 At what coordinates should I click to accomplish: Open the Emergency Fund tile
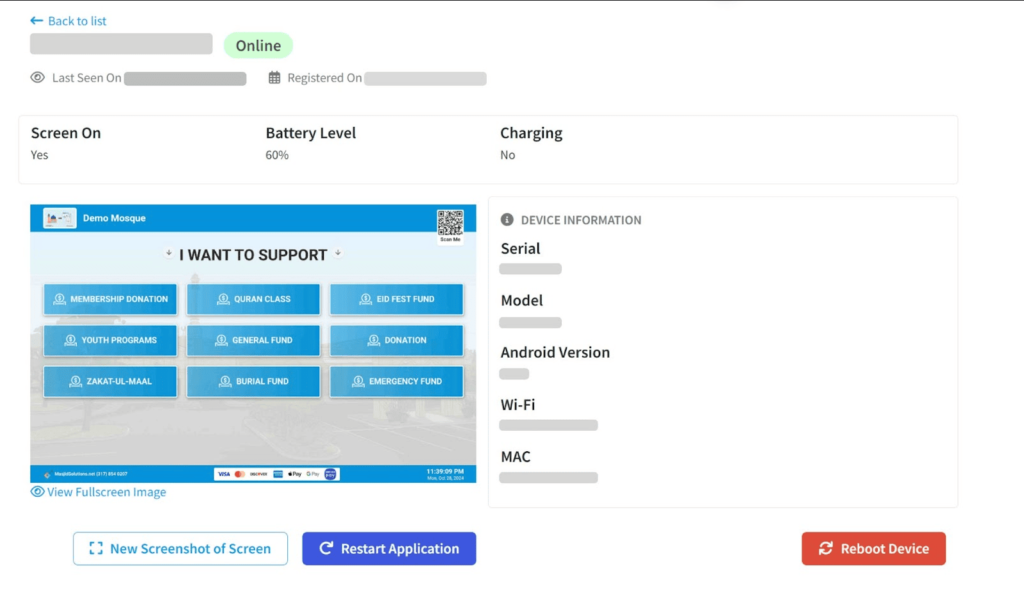click(396, 381)
